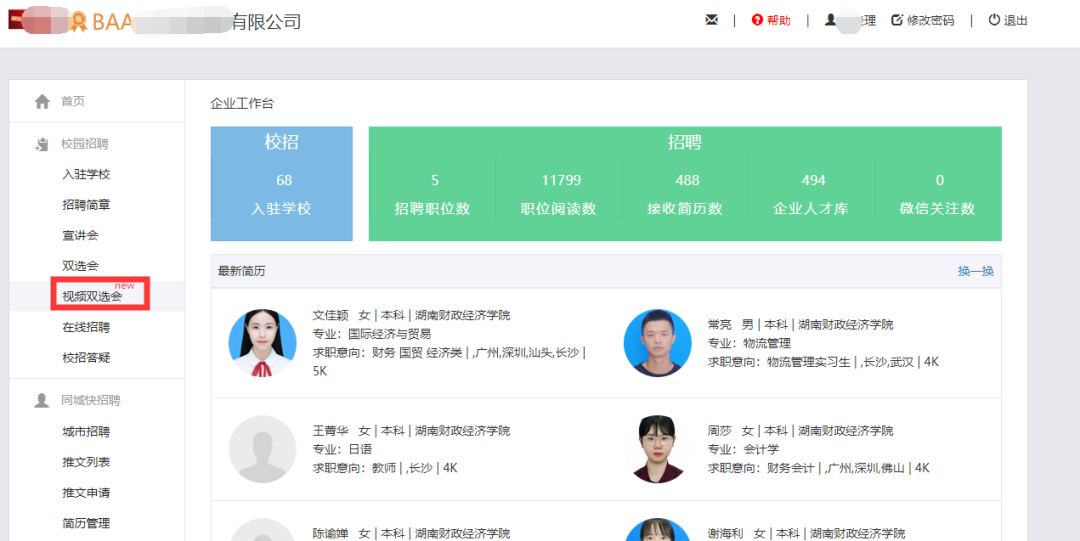Open 招聘简章 sidebar item
The image size is (1080, 541).
click(x=86, y=205)
